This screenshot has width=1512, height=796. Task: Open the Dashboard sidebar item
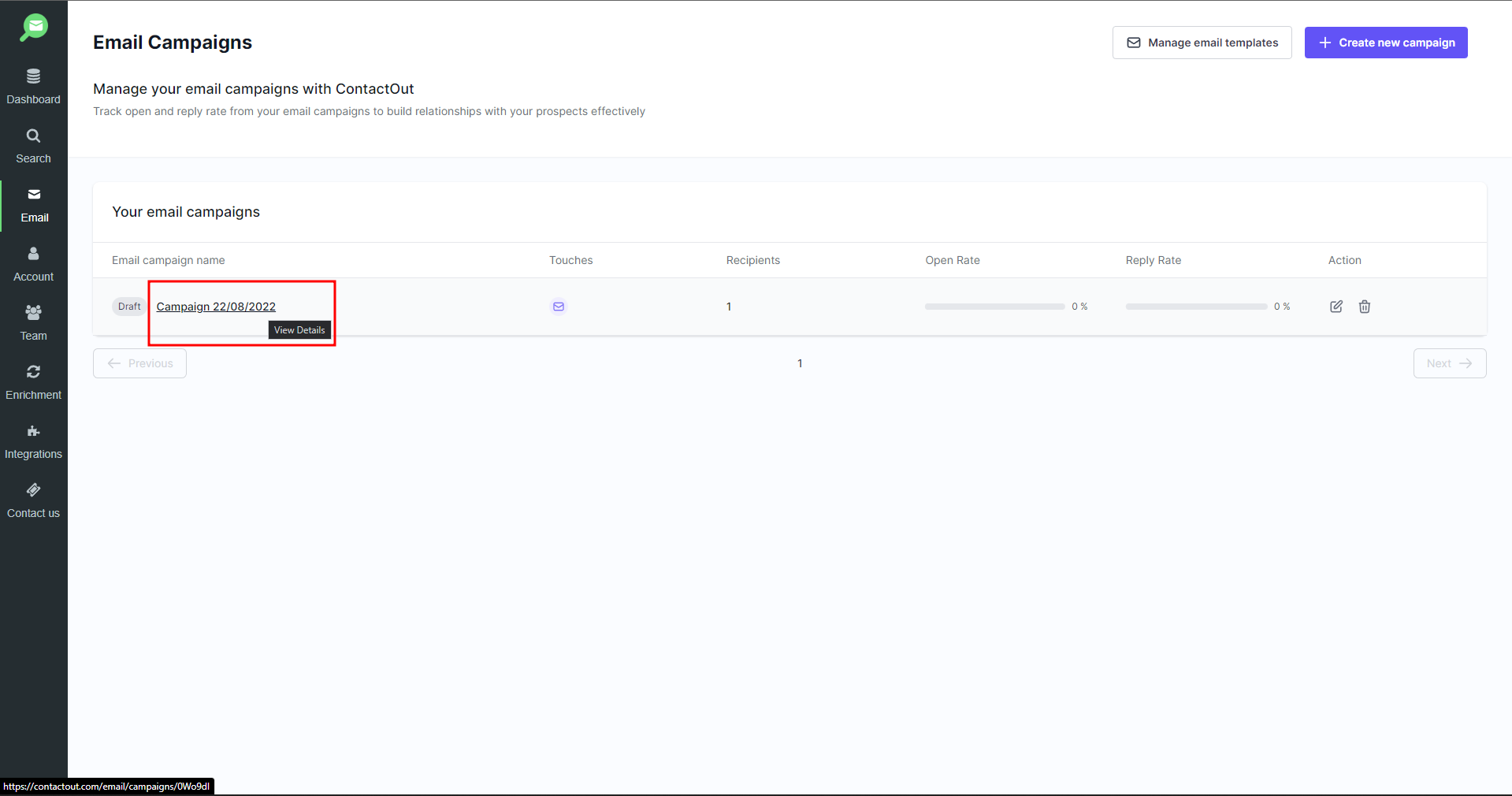coord(33,87)
